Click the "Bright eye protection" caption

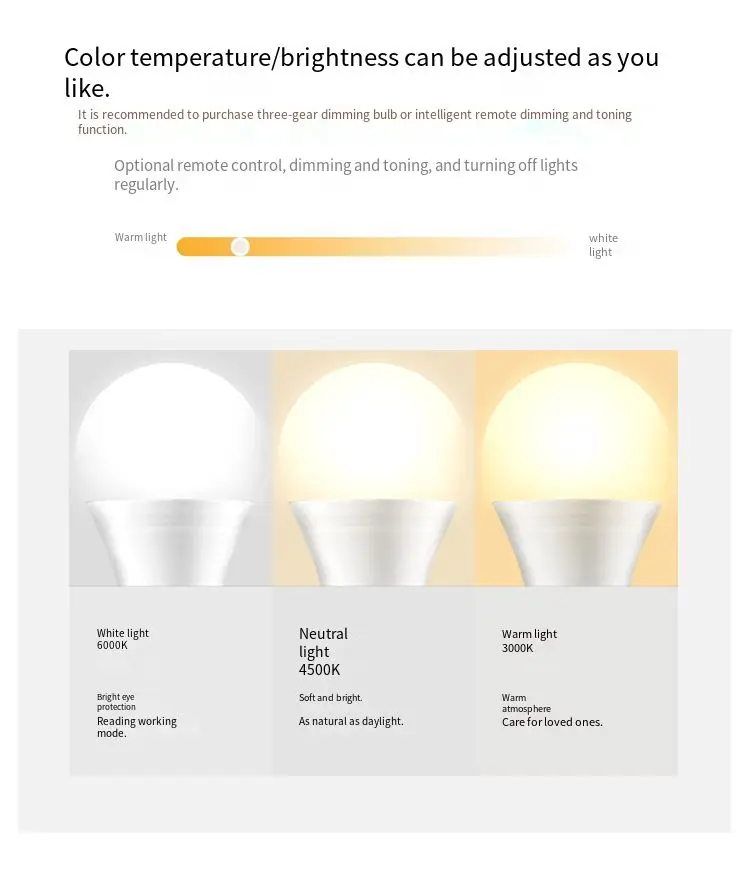click(x=116, y=702)
